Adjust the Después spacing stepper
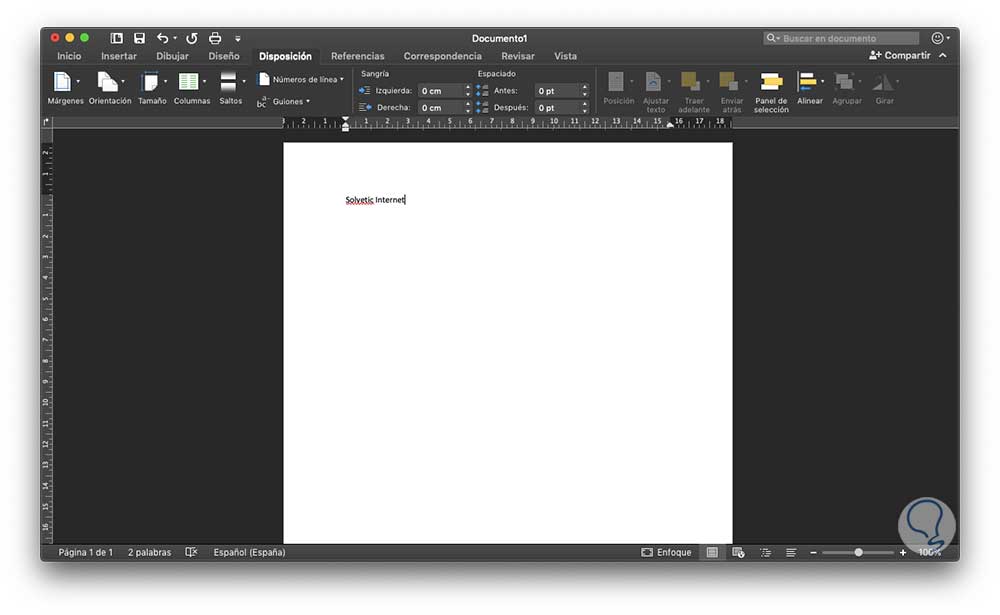The width and height of the screenshot is (1000, 615). point(585,108)
